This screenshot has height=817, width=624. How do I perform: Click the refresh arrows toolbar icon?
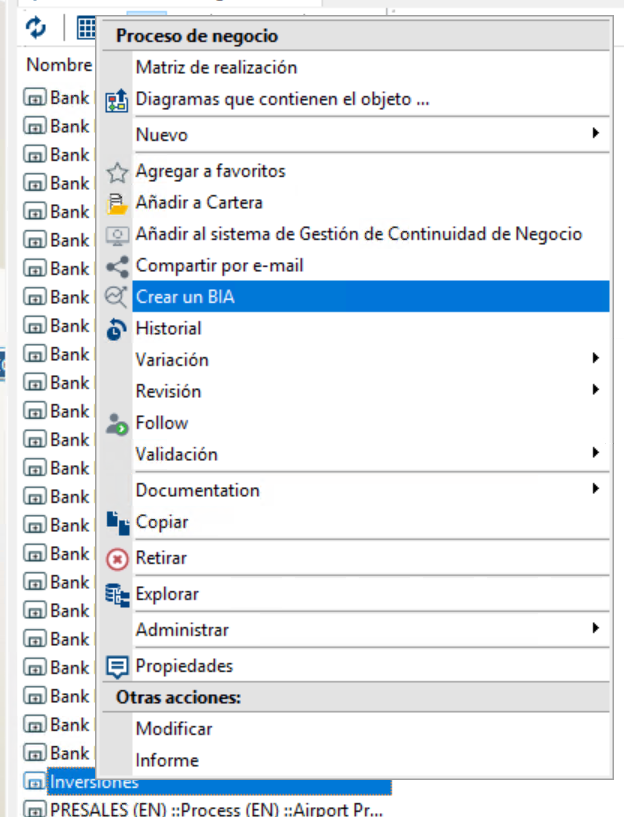click(36, 28)
